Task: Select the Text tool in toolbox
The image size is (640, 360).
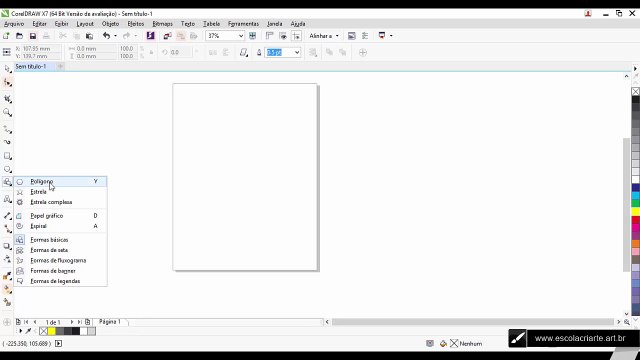Action: pyautogui.click(x=7, y=199)
